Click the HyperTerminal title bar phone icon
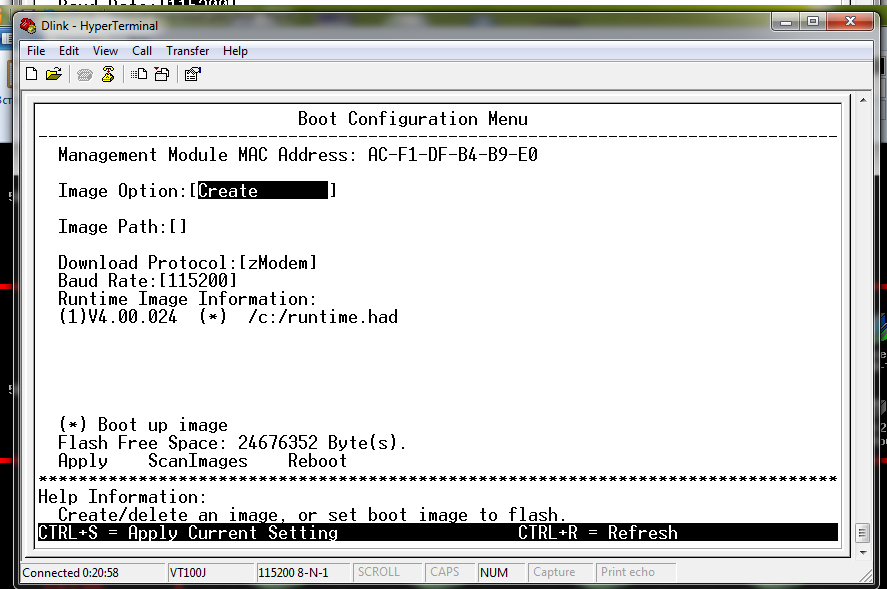The width and height of the screenshot is (887, 589). pyautogui.click(x=28, y=25)
